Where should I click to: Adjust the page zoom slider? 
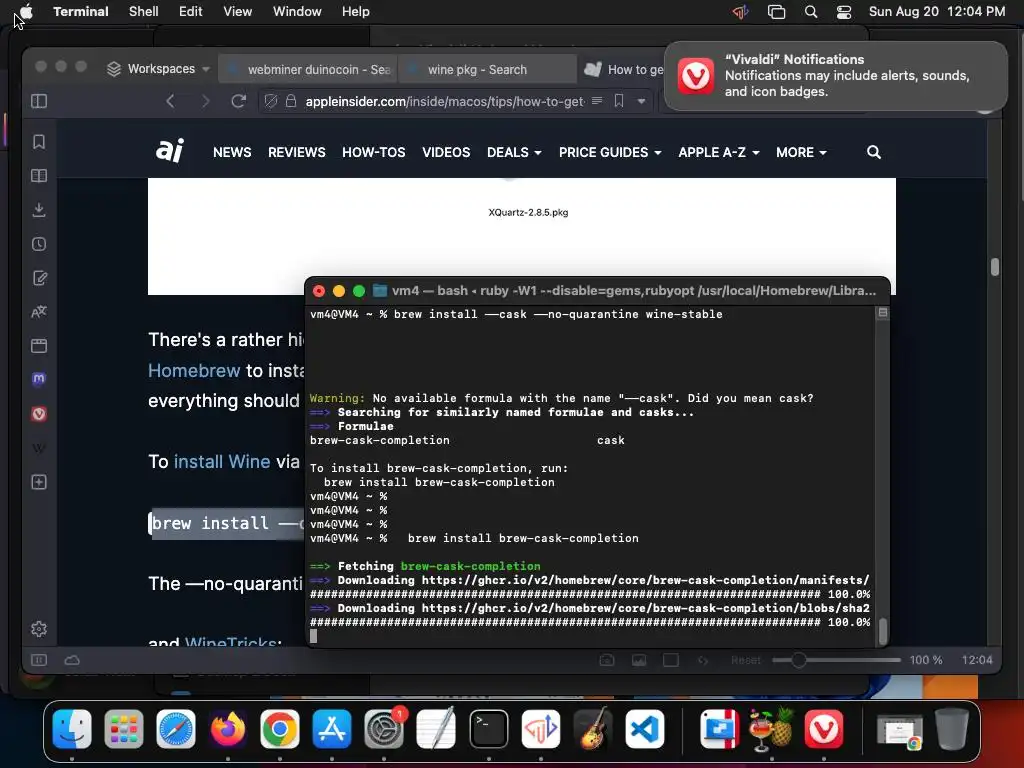836,660
